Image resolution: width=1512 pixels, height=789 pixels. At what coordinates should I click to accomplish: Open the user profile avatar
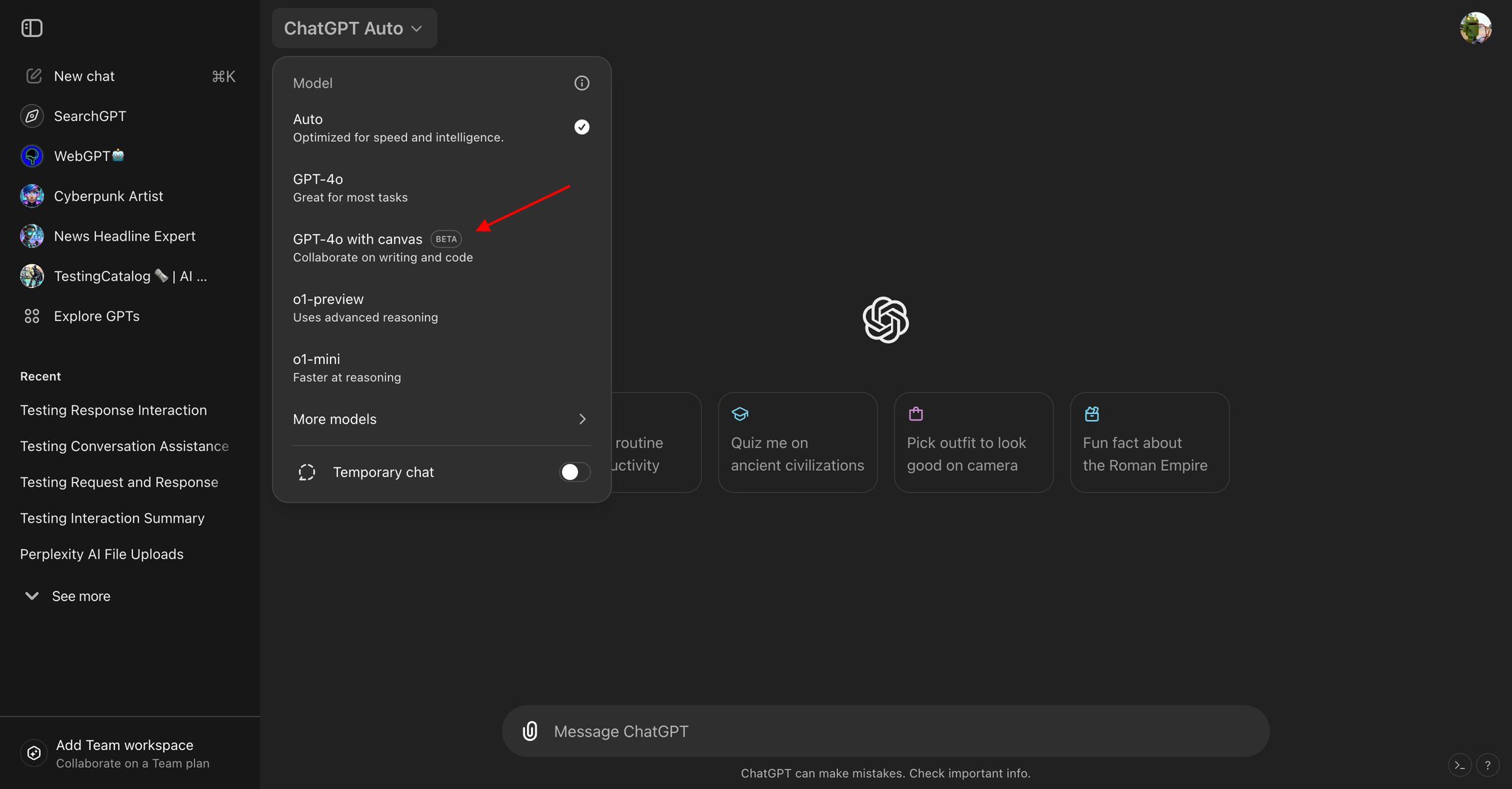point(1475,28)
